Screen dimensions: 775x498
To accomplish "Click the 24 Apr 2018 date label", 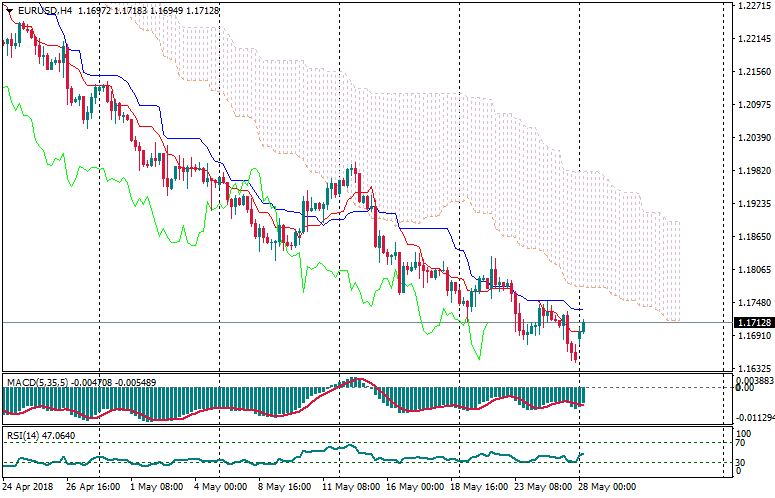I will click(x=27, y=488).
